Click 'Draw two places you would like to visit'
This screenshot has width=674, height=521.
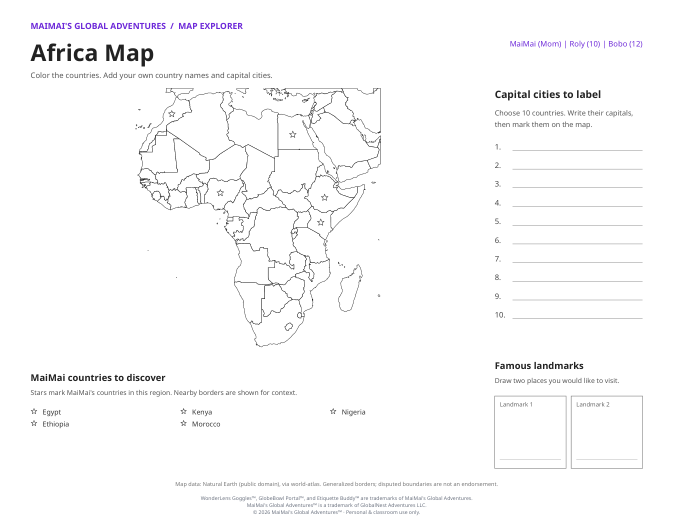pos(557,380)
